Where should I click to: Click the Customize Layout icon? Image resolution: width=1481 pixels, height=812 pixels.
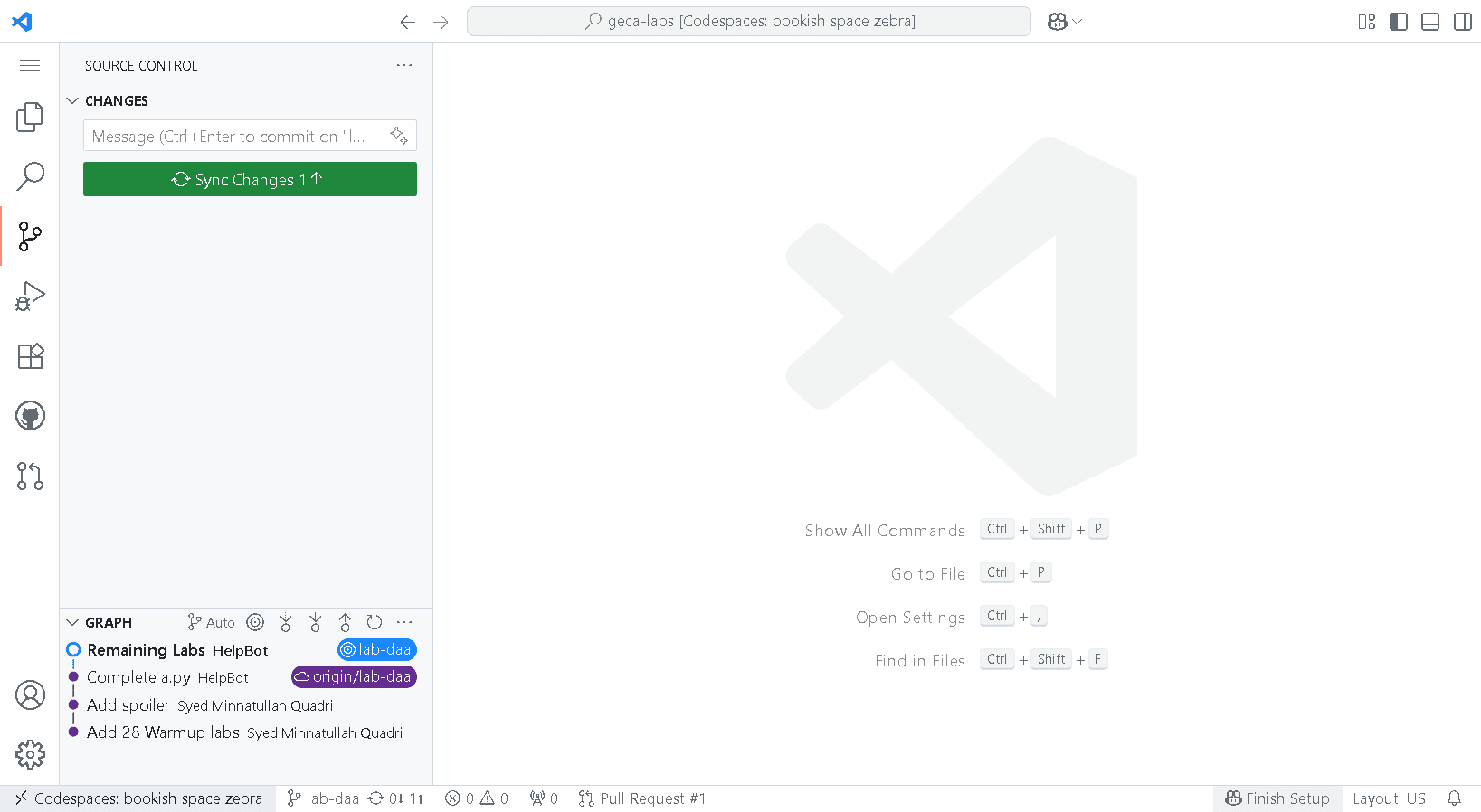(x=1366, y=22)
